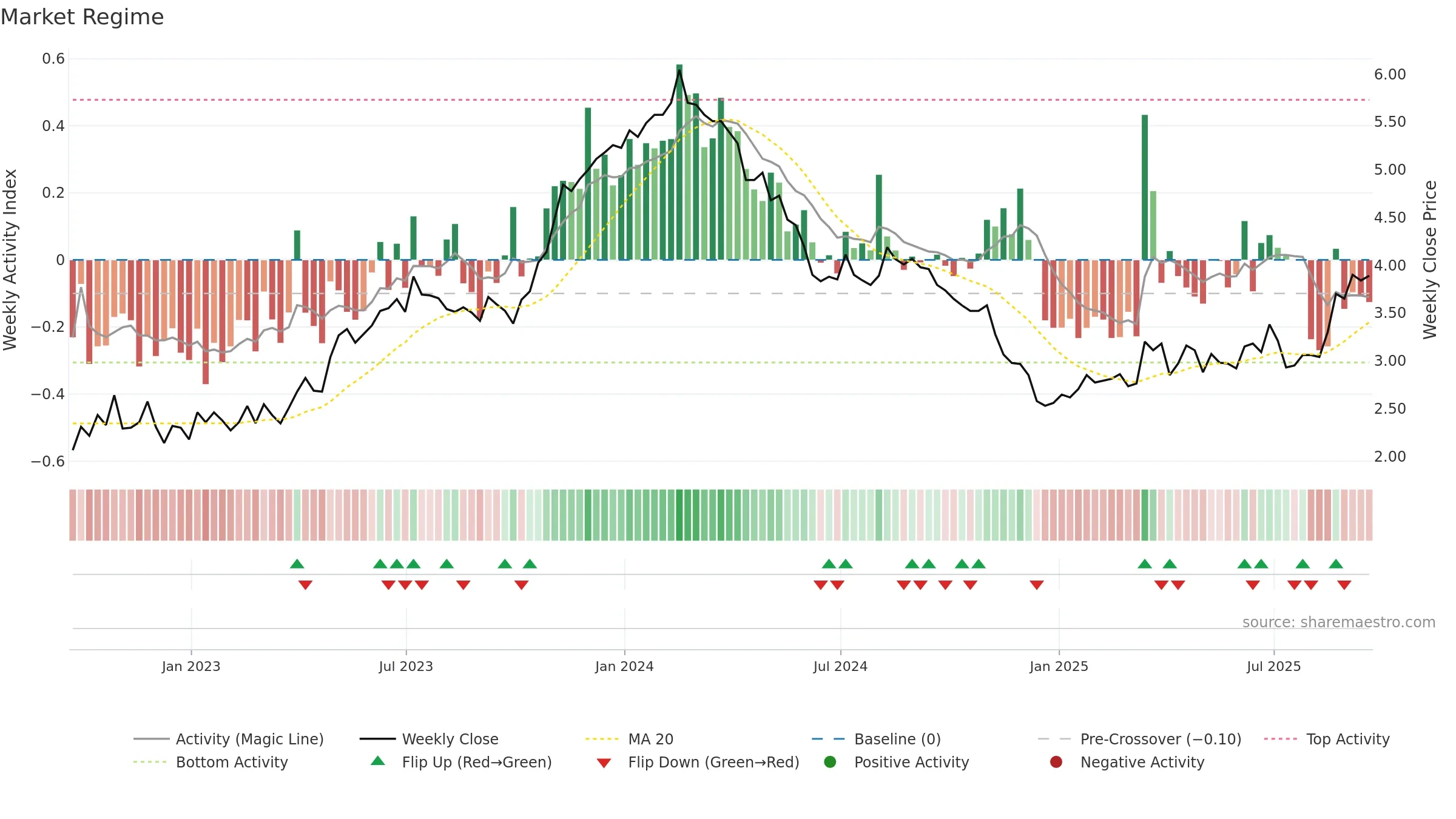
Task: Toggle Baseline (0) legend entry
Action: point(876,739)
